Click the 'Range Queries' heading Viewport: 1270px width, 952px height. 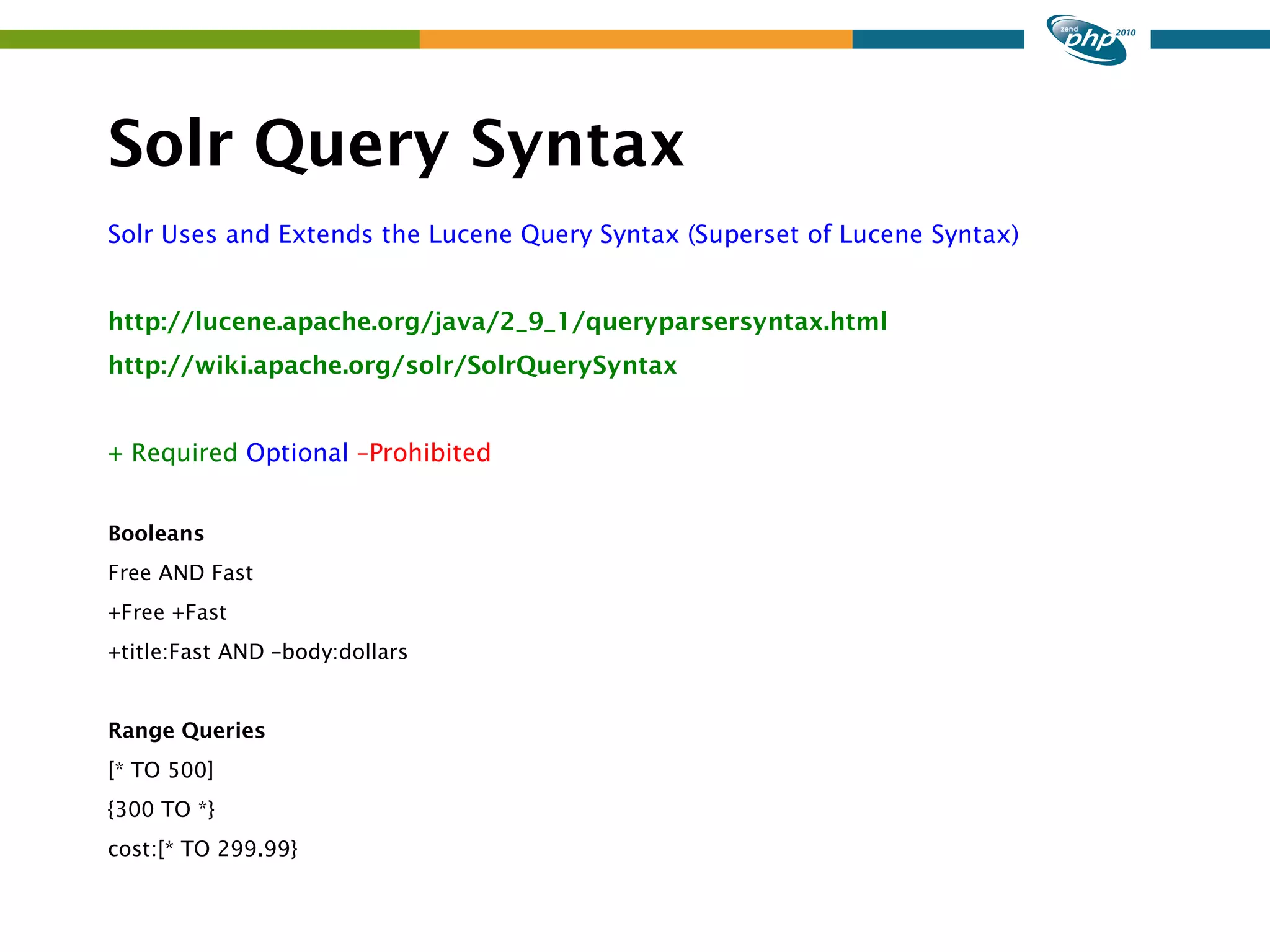[186, 731]
